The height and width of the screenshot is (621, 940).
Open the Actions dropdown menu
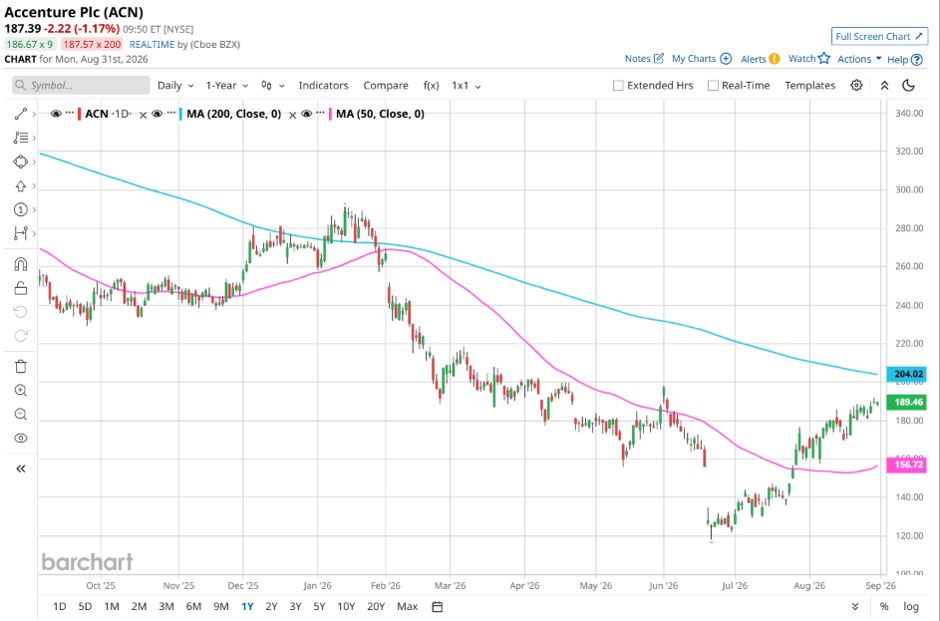859,59
